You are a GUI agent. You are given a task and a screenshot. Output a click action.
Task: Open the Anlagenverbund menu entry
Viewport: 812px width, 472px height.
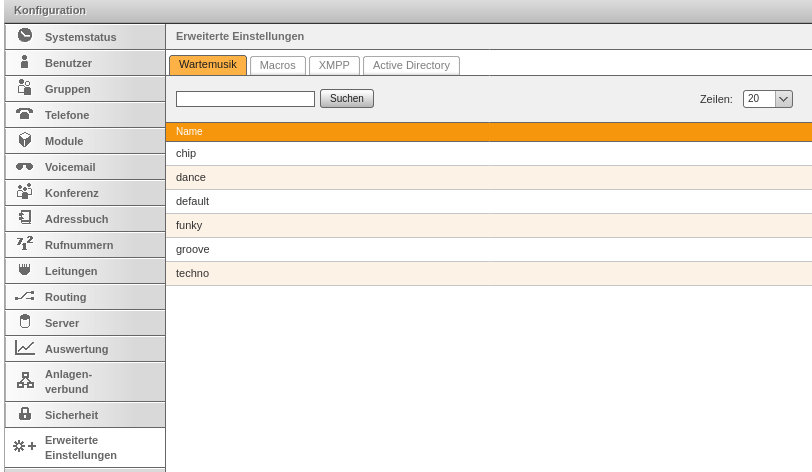tap(67, 381)
